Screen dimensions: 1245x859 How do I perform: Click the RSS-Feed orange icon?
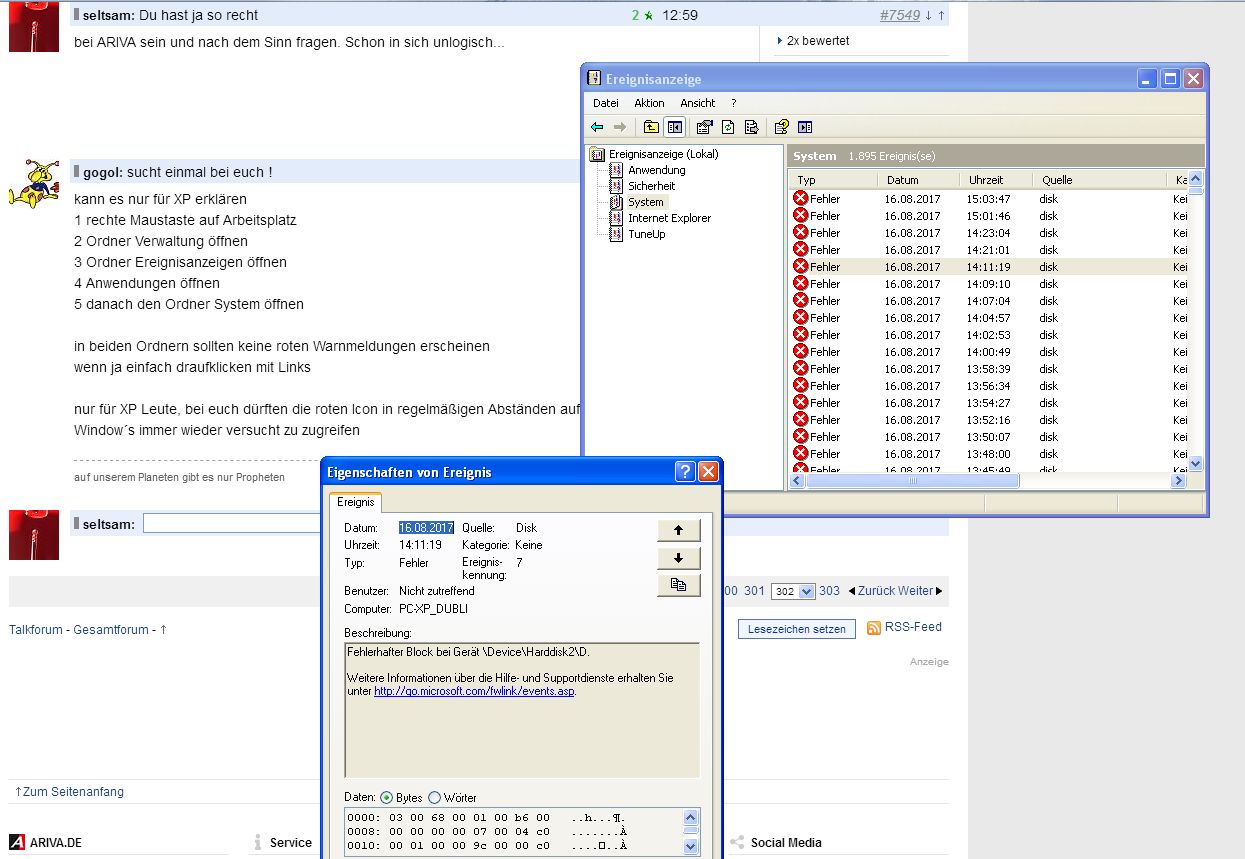874,628
